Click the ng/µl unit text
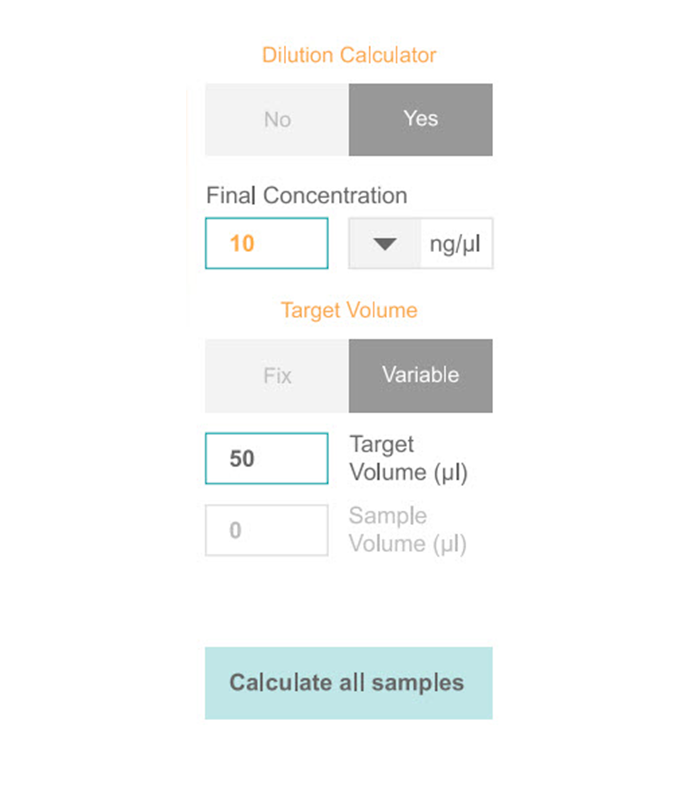 click(455, 244)
